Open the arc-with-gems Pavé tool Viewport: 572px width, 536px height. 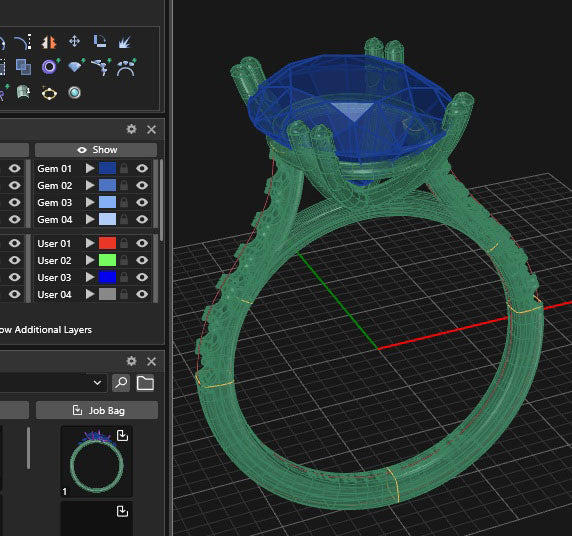[126, 67]
